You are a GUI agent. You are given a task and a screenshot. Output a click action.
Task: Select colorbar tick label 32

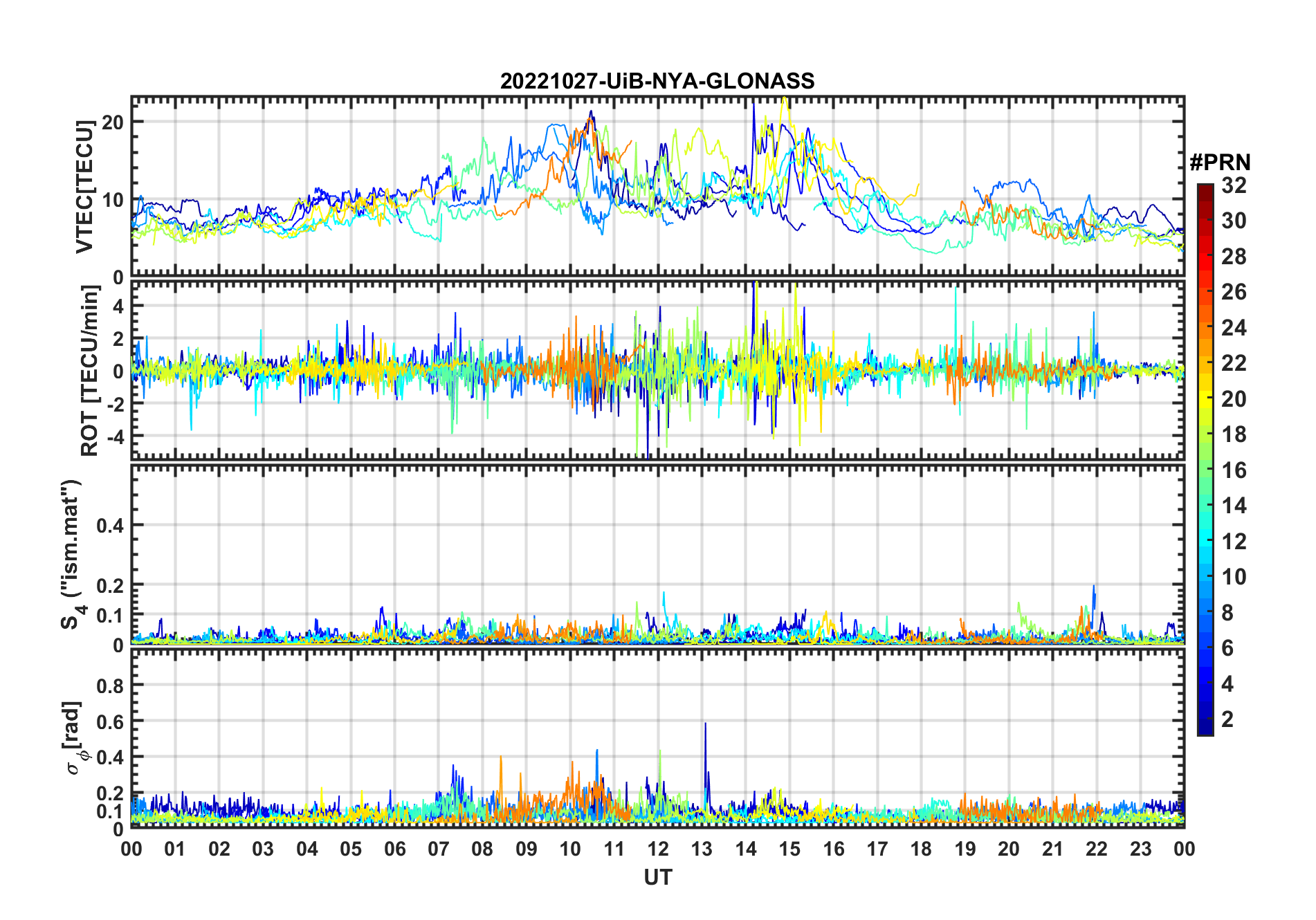(x=1234, y=185)
